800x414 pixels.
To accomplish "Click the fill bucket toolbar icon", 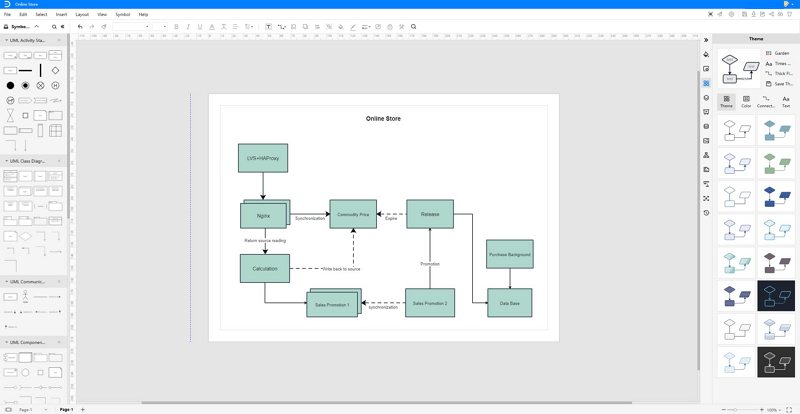I will click(x=341, y=27).
